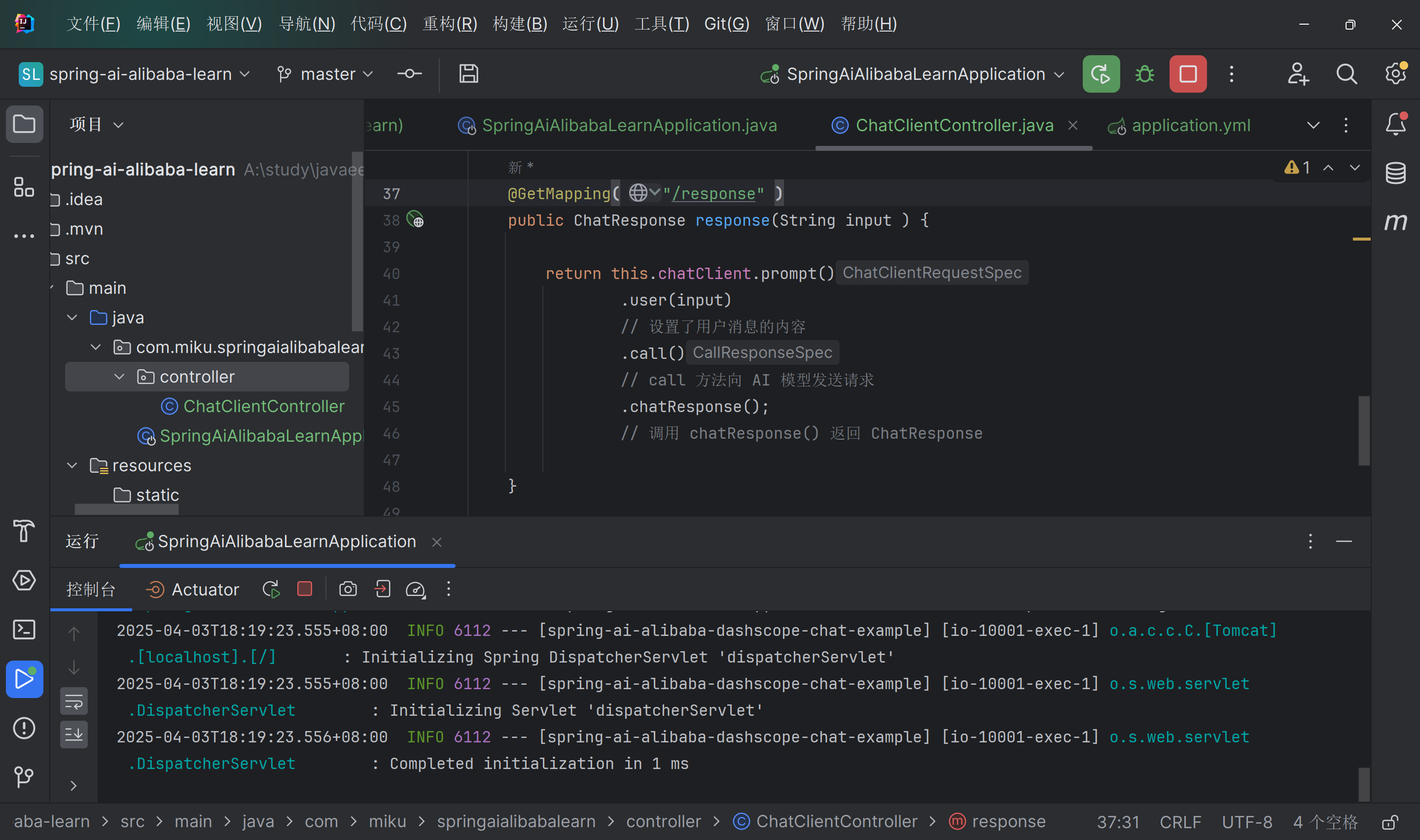Stop the running application with the red square
This screenshot has width=1420, height=840.
(x=1187, y=73)
